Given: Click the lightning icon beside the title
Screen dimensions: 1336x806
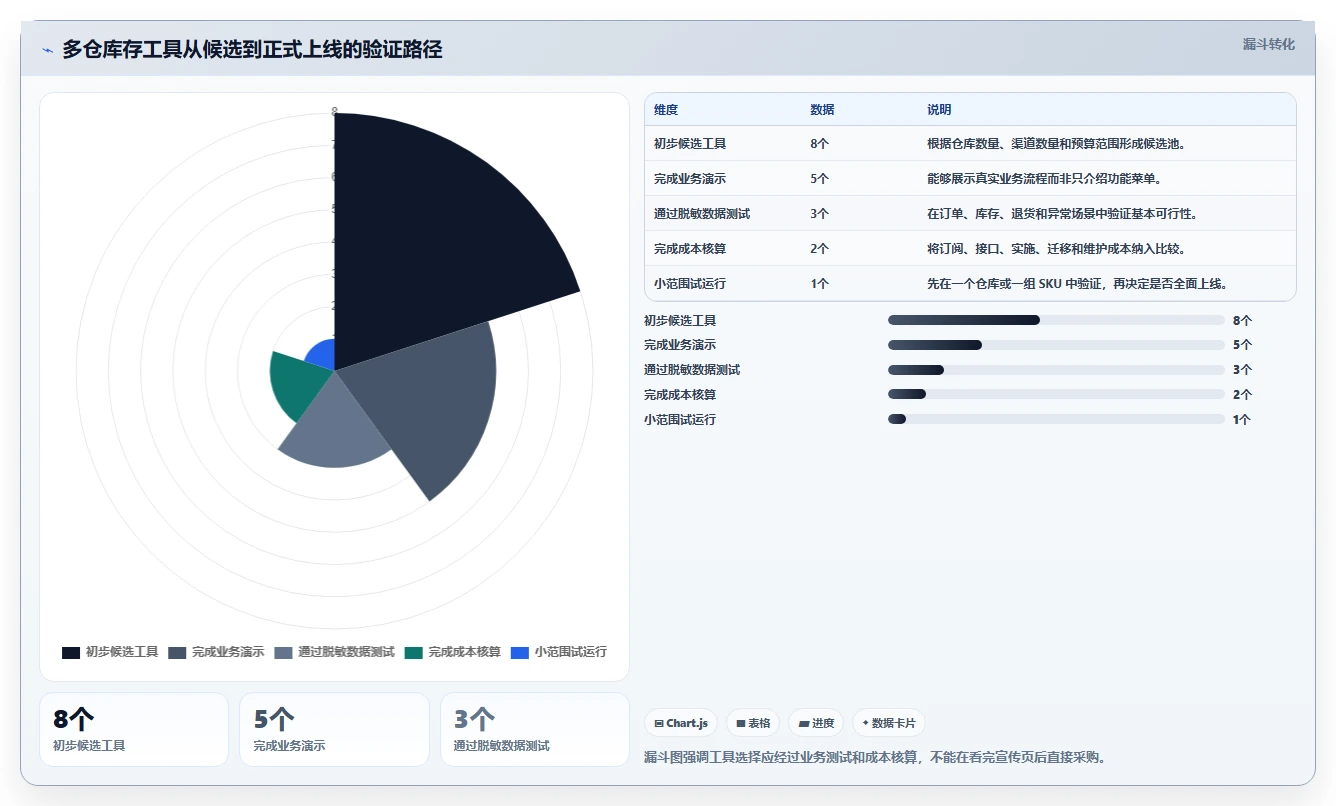Looking at the screenshot, I should [48, 49].
